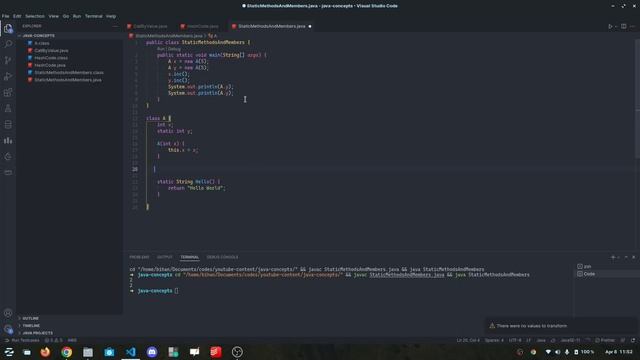The height and width of the screenshot is (360, 640).
Task: Click the Prettier status bar item
Action: (605, 340)
